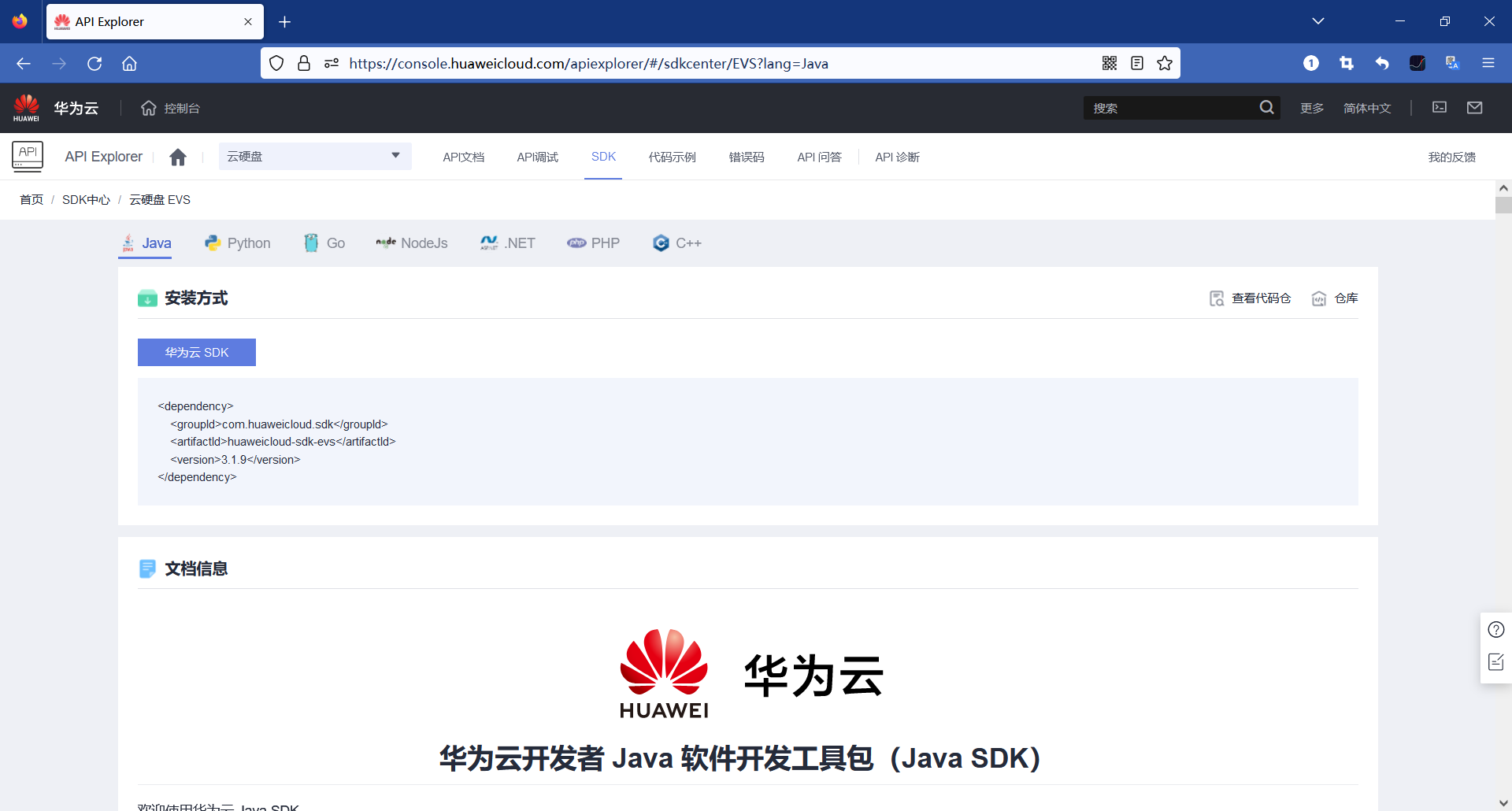Open the 错误码 section
Screen dimensions: 1512x811
coord(746,157)
